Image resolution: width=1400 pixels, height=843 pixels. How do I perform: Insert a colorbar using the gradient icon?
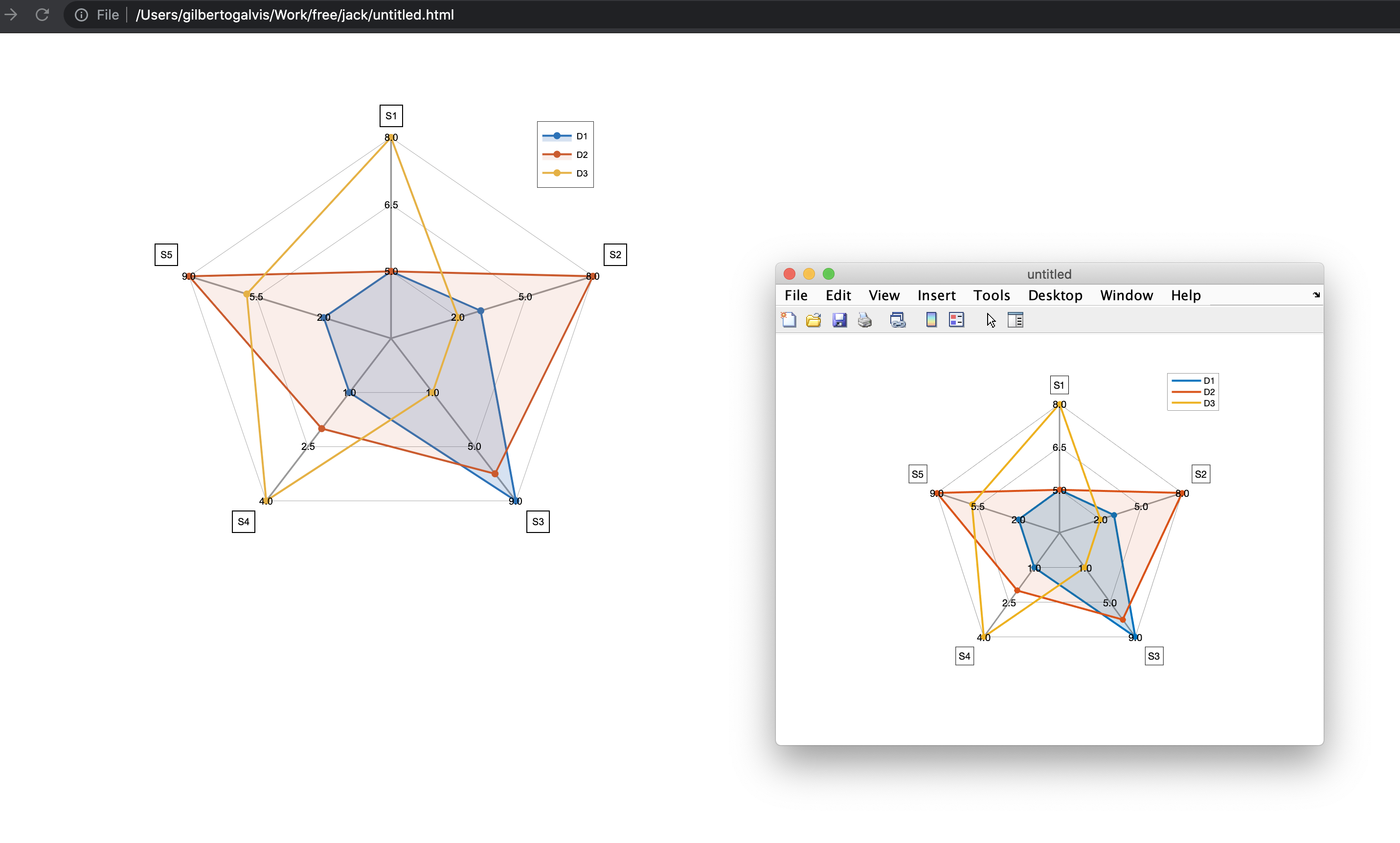930,319
